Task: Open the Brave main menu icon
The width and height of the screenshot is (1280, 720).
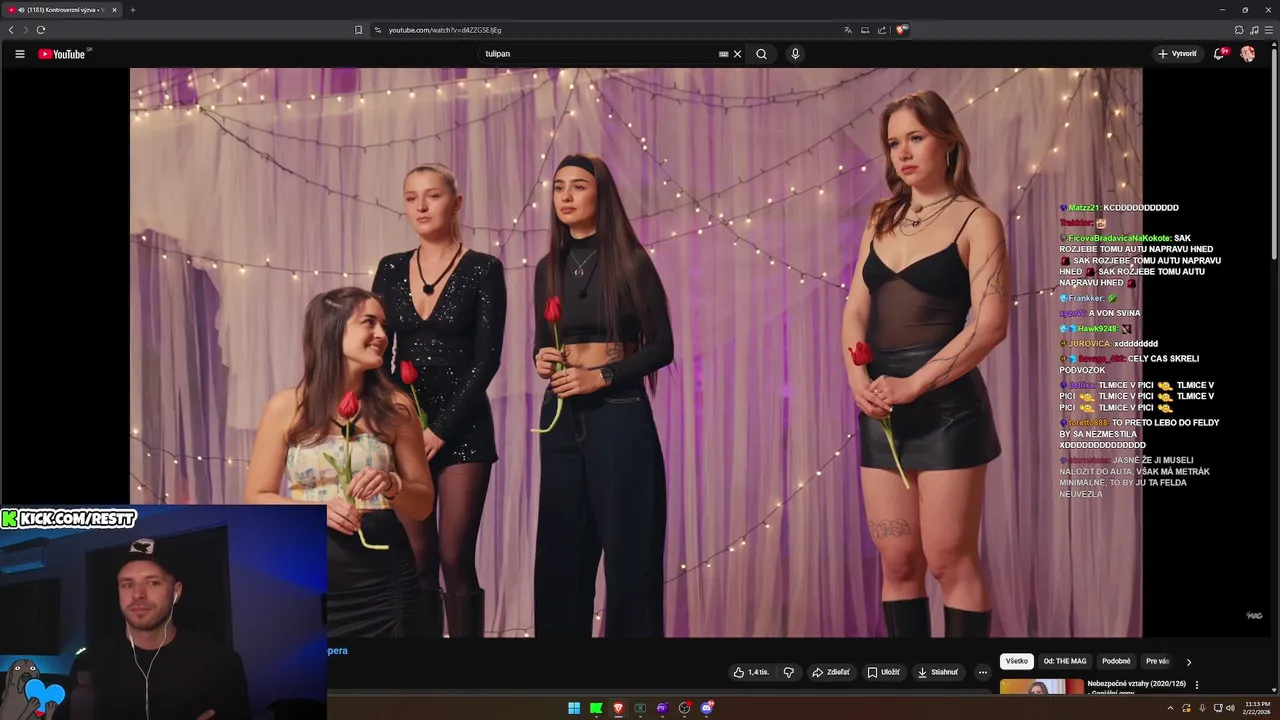Action: pos(1268,30)
